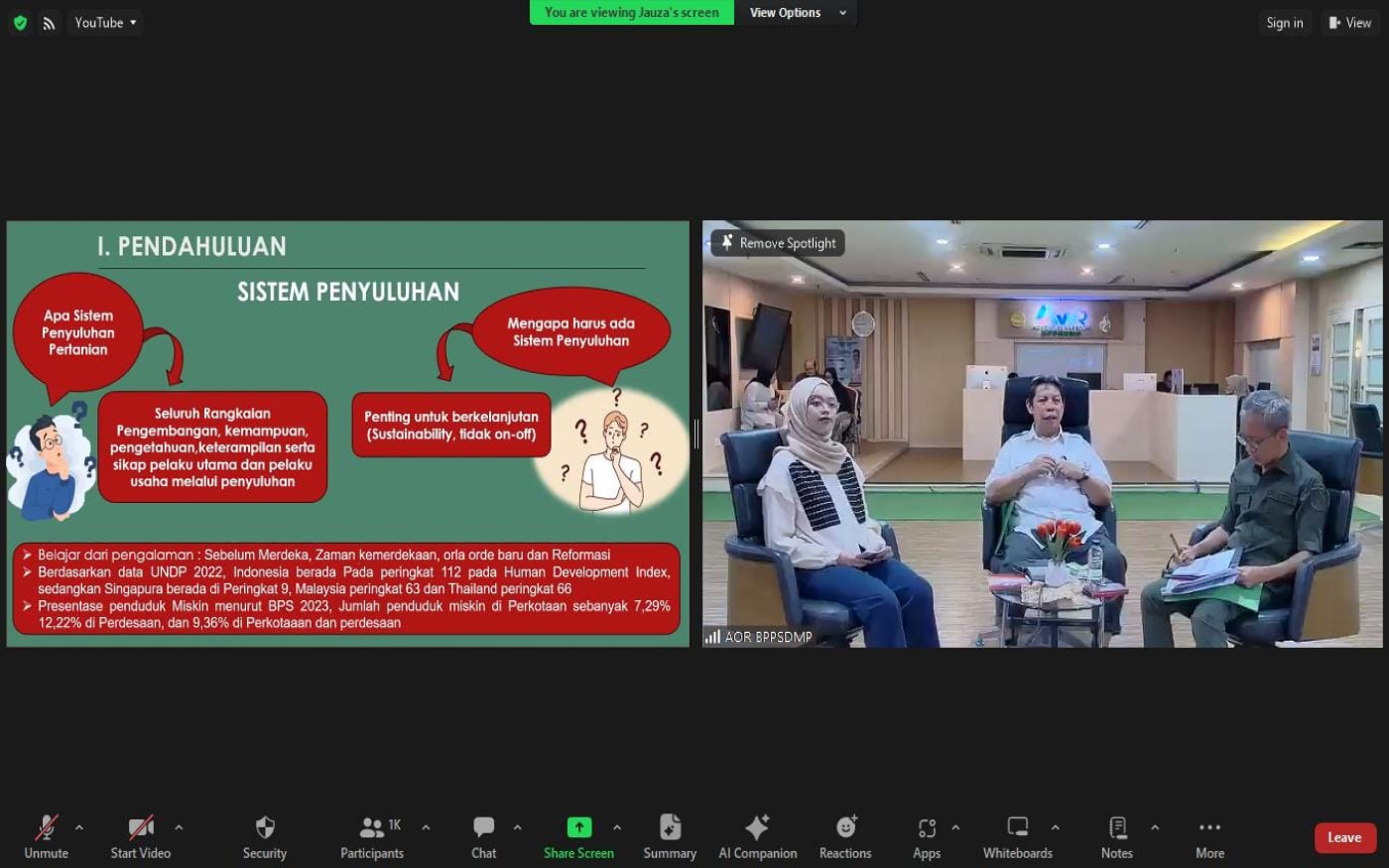Open the Reactions picker
The width and height of the screenshot is (1389, 868).
[x=844, y=837]
